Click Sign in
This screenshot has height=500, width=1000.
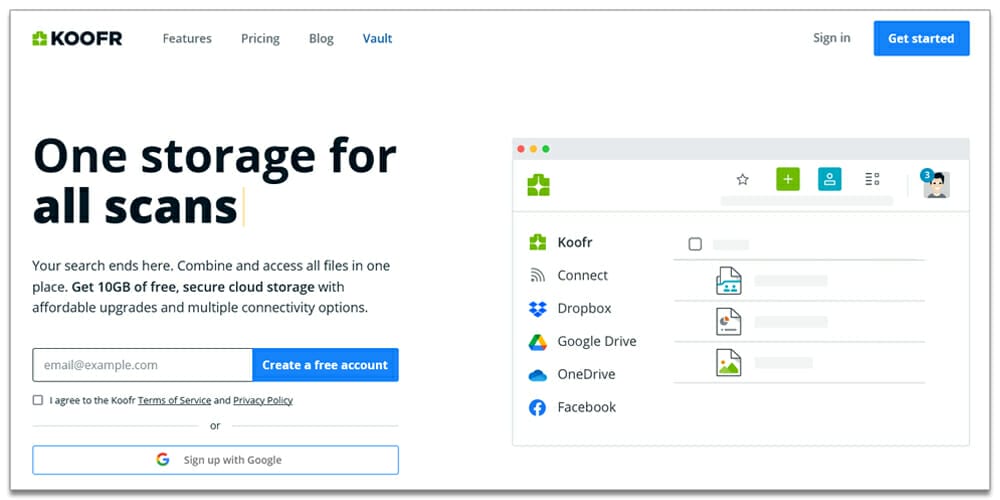[x=832, y=38]
